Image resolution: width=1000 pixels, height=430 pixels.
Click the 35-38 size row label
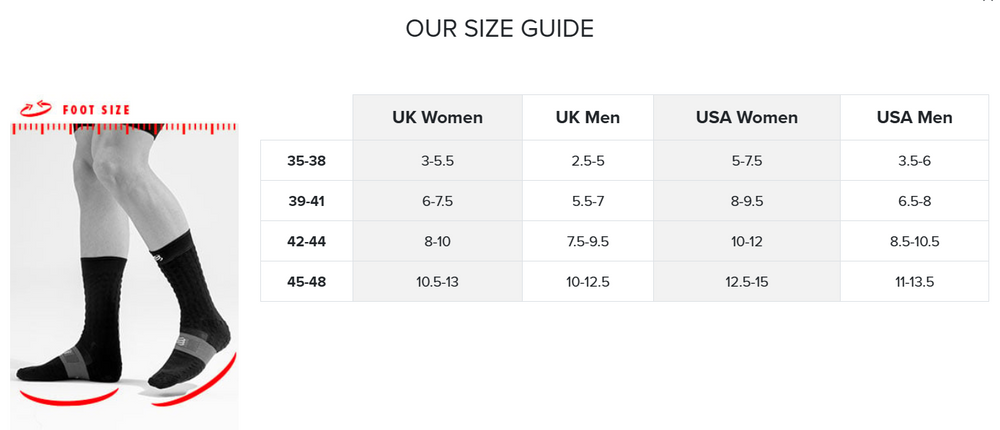pos(306,160)
